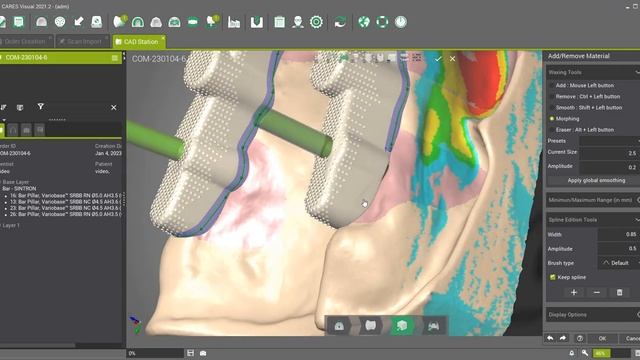Select the fourth tab icon in the order panel
The width and height of the screenshot is (640, 360).
tap(40, 130)
